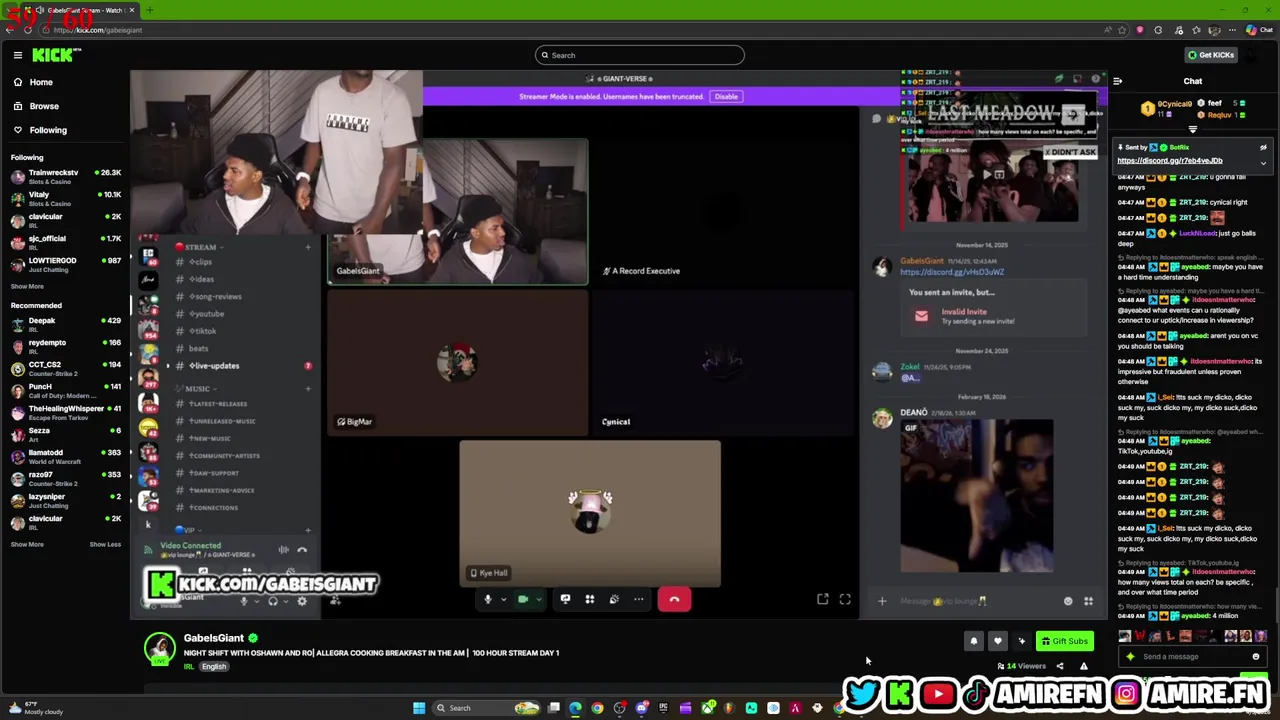Open Discord soundboard
The image size is (1280, 720).
614,599
